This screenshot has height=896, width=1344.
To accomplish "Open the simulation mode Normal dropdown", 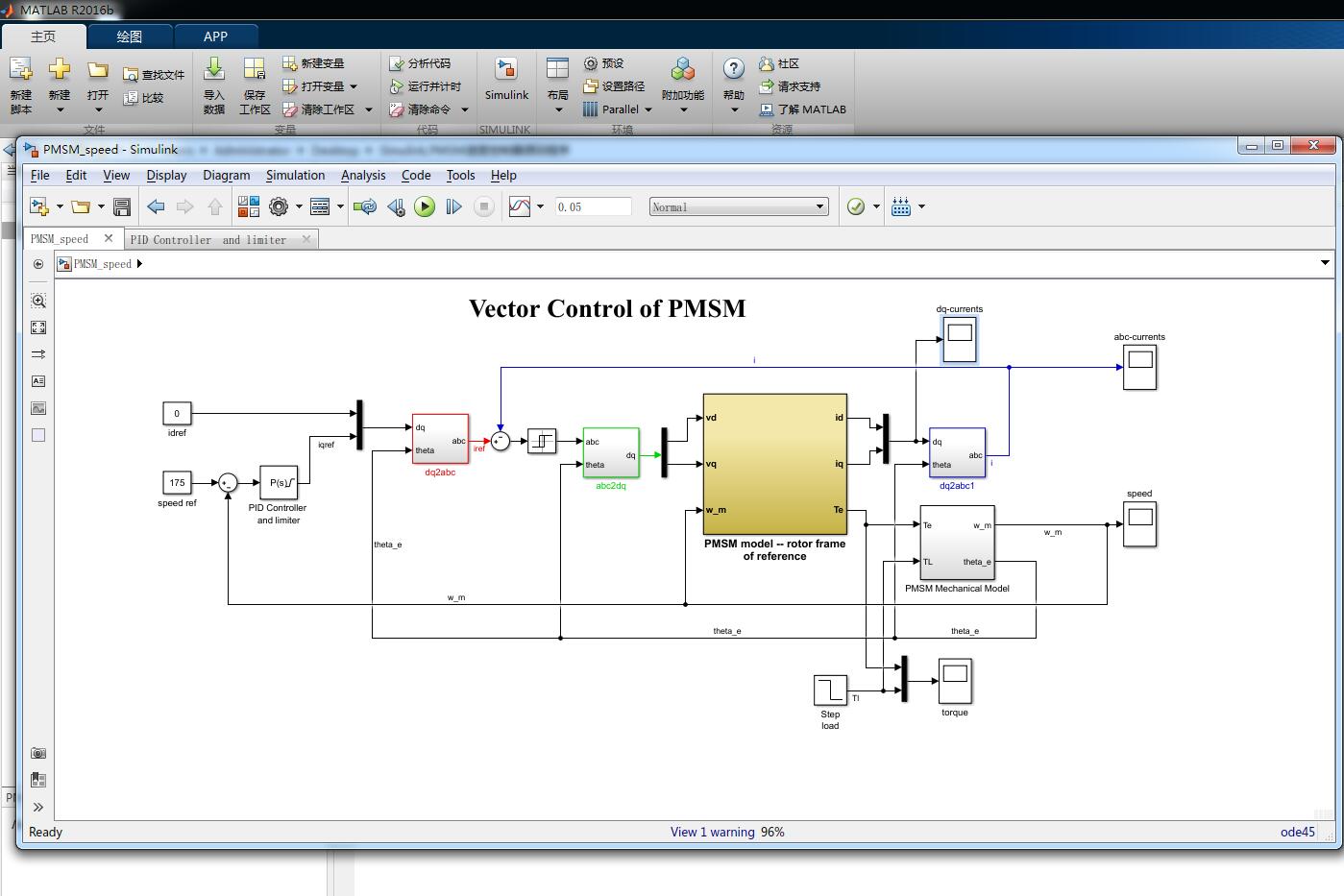I will pos(739,206).
